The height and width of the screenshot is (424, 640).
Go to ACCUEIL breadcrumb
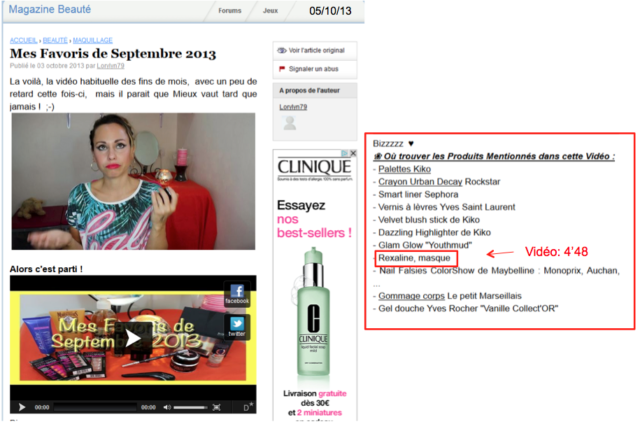(x=23, y=40)
